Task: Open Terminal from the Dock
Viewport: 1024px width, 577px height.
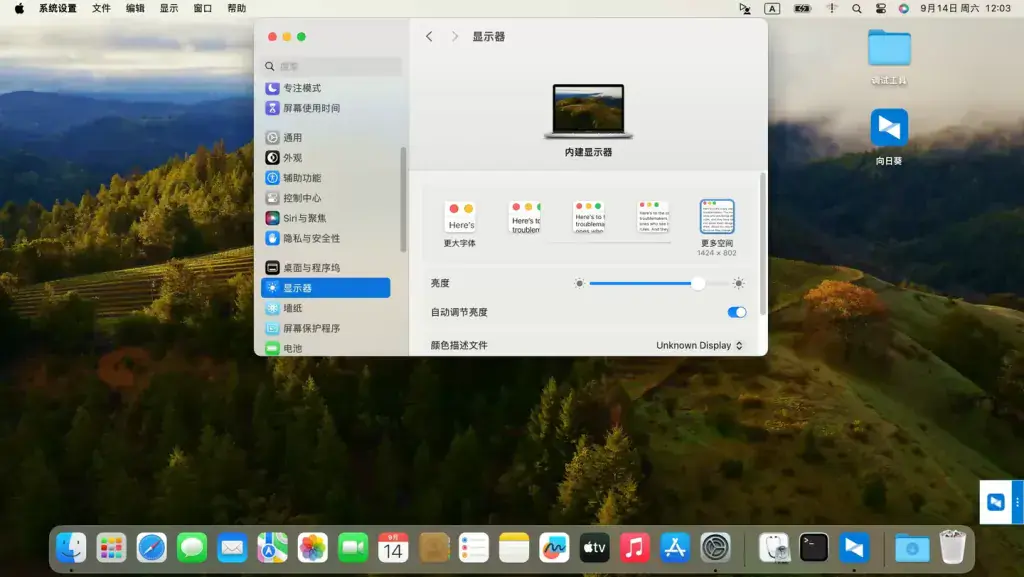Action: [x=814, y=548]
